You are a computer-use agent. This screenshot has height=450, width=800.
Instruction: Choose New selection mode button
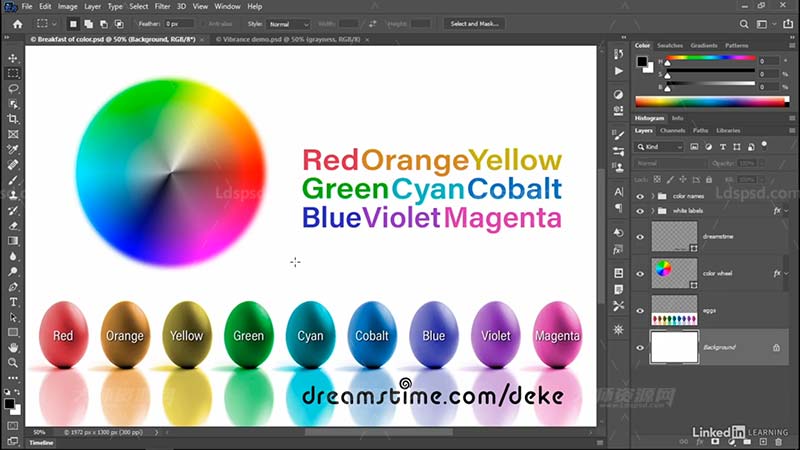pos(73,24)
